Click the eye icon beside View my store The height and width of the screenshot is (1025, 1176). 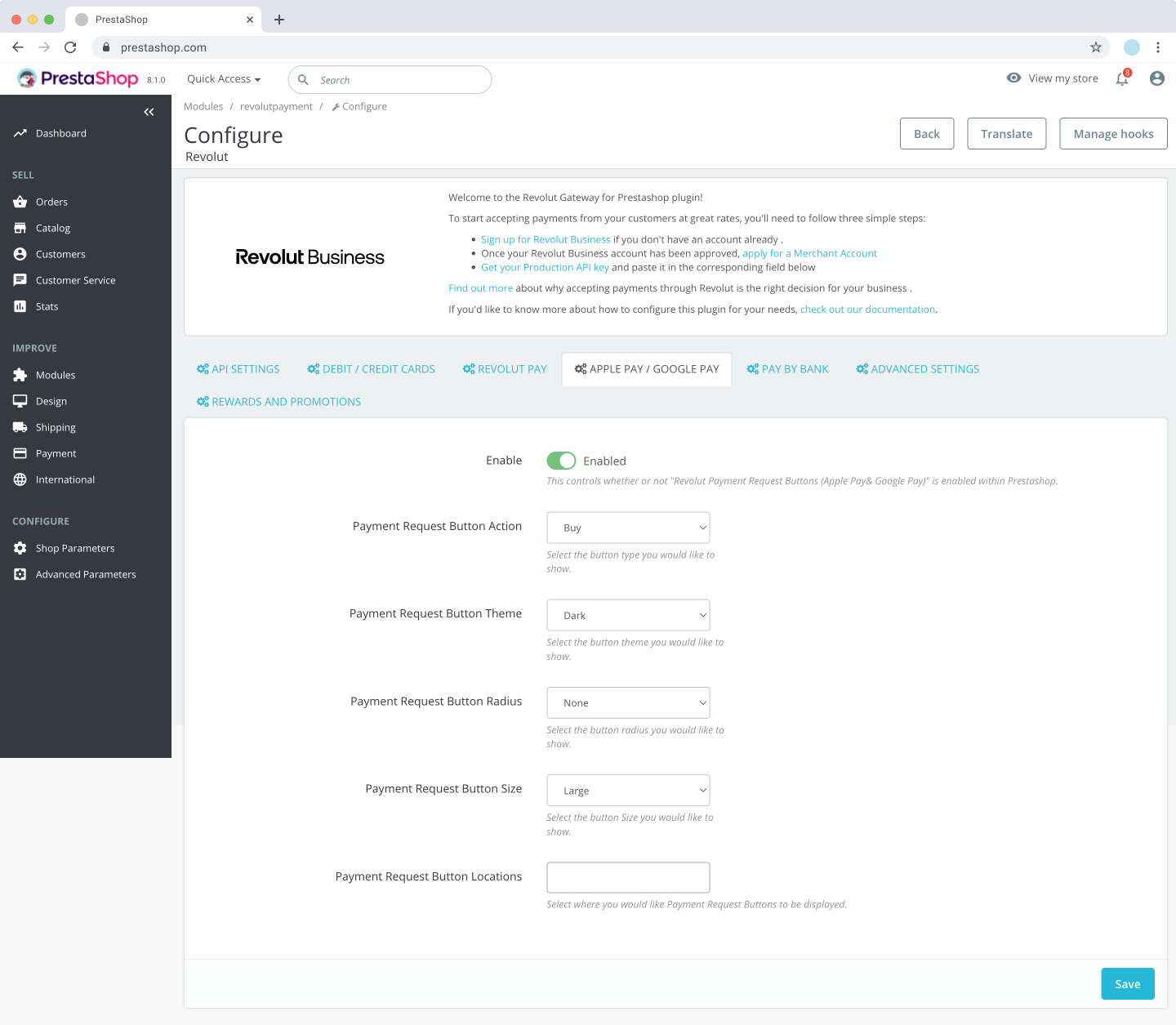pyautogui.click(x=1013, y=78)
